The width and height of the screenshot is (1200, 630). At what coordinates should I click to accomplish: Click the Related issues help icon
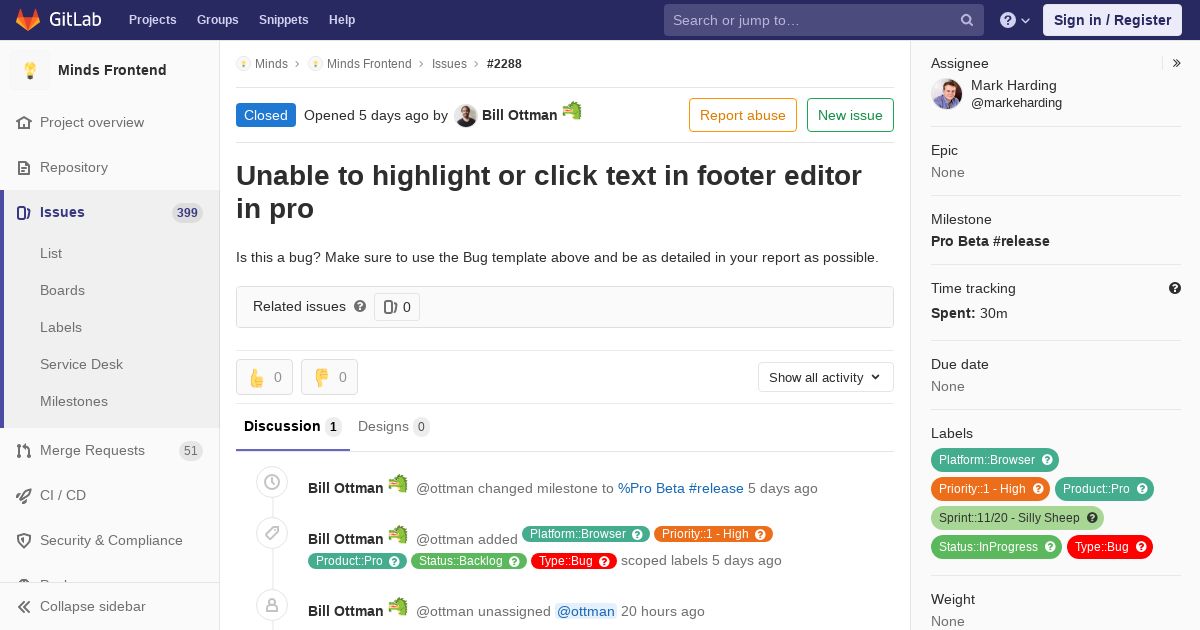(360, 306)
